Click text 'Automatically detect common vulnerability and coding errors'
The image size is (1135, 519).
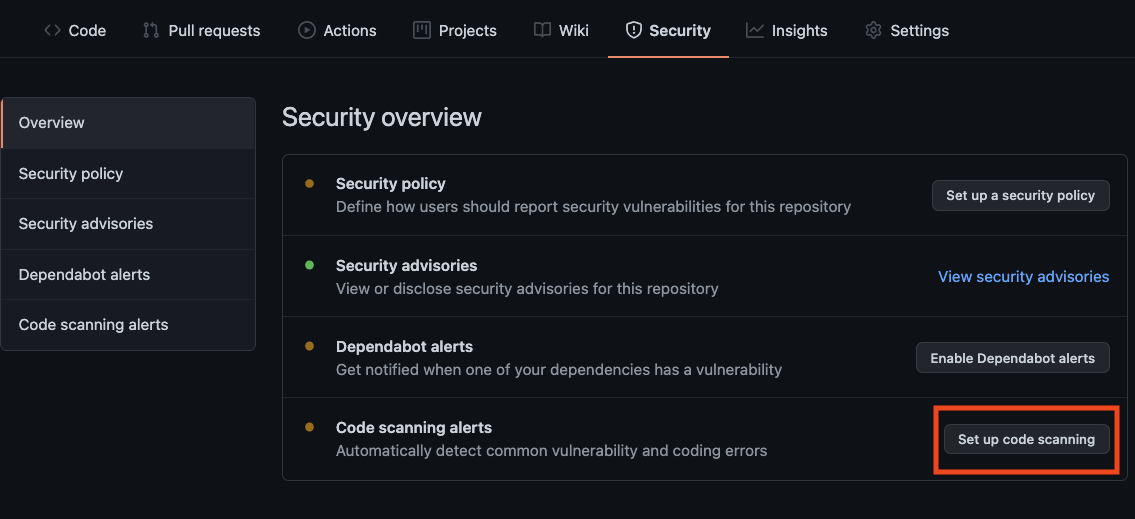pyautogui.click(x=552, y=451)
